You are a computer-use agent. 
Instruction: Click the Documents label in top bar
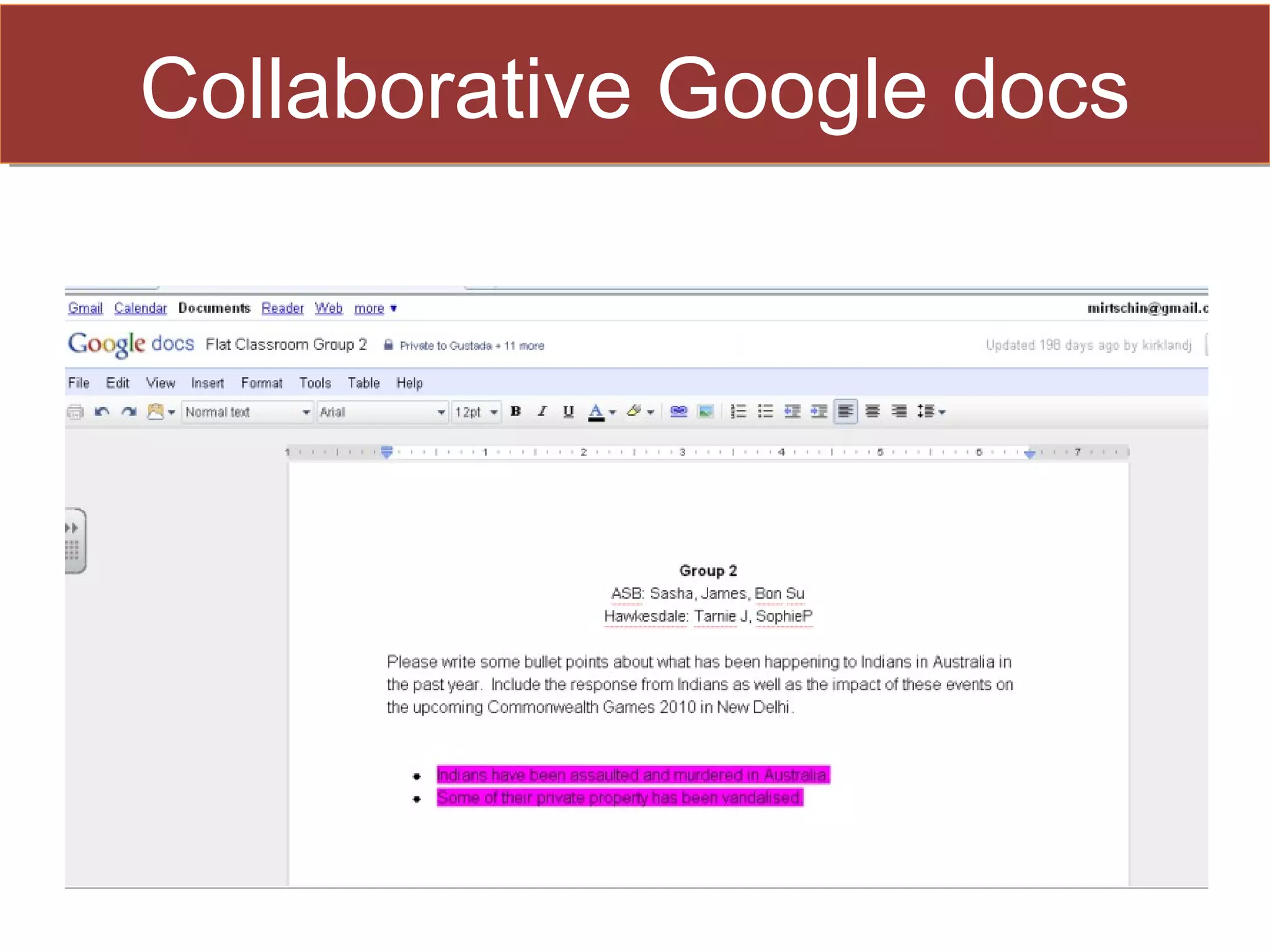(215, 308)
